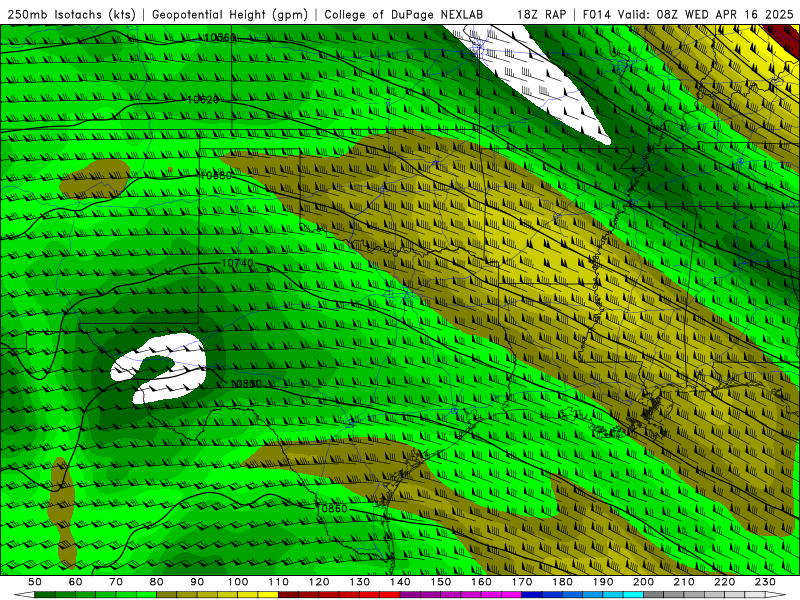Click the 50 knot legend label
800x600 pixels.
35,582
